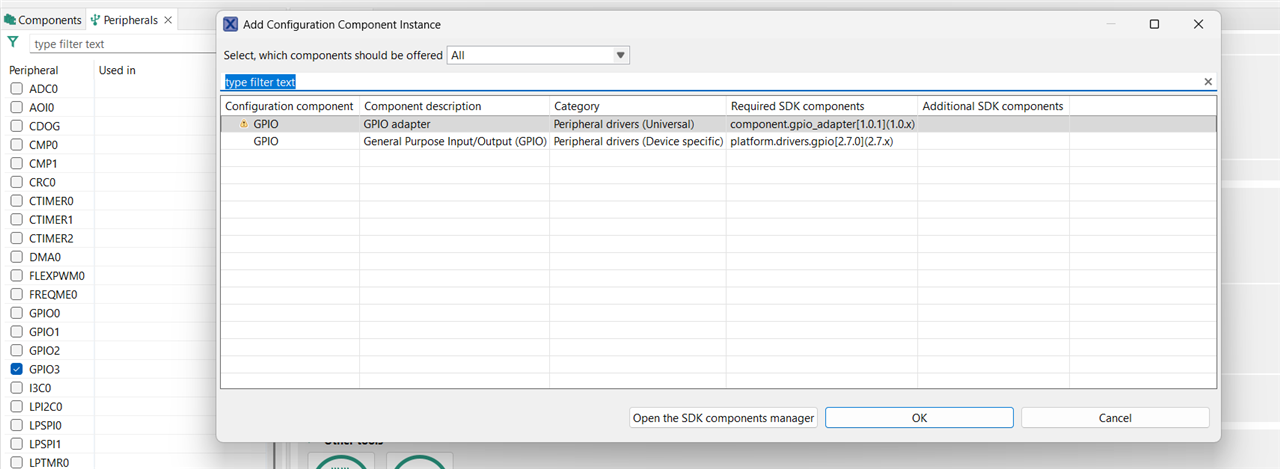Tick the CMP1 checkbox
Screen dimensions: 1280x469
pos(16,164)
